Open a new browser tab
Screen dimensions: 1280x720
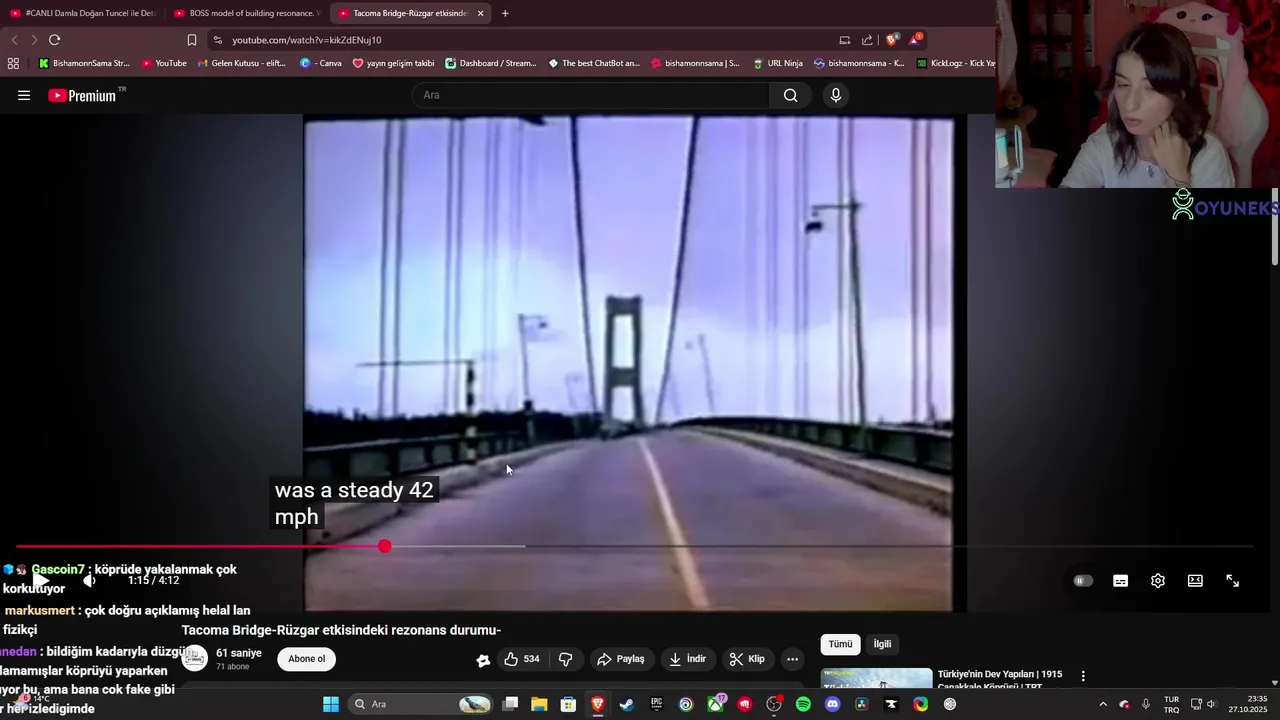point(505,13)
